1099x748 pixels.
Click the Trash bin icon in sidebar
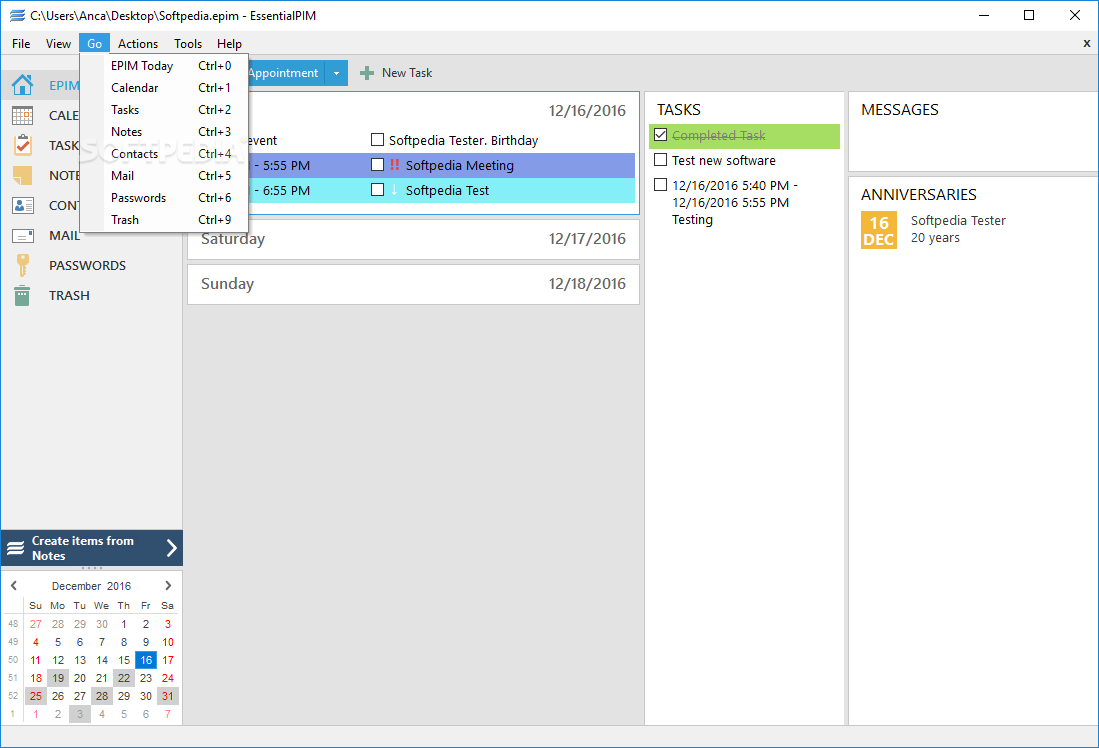tap(22, 295)
